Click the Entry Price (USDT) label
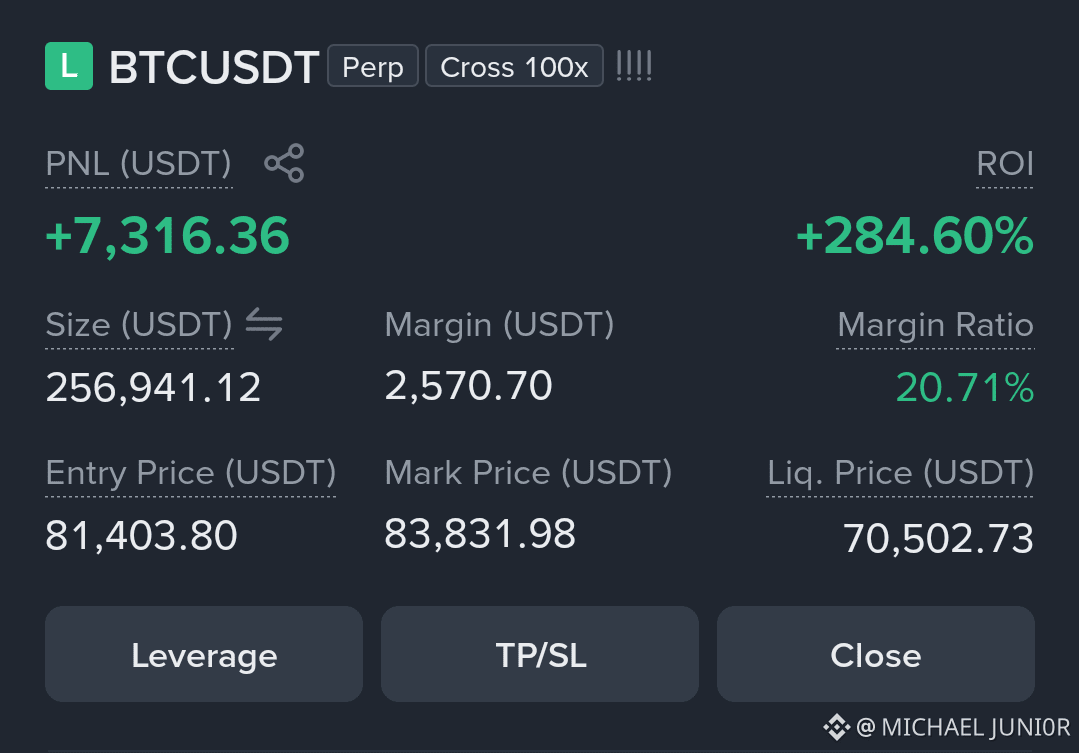The image size is (1079, 753). tap(191, 473)
